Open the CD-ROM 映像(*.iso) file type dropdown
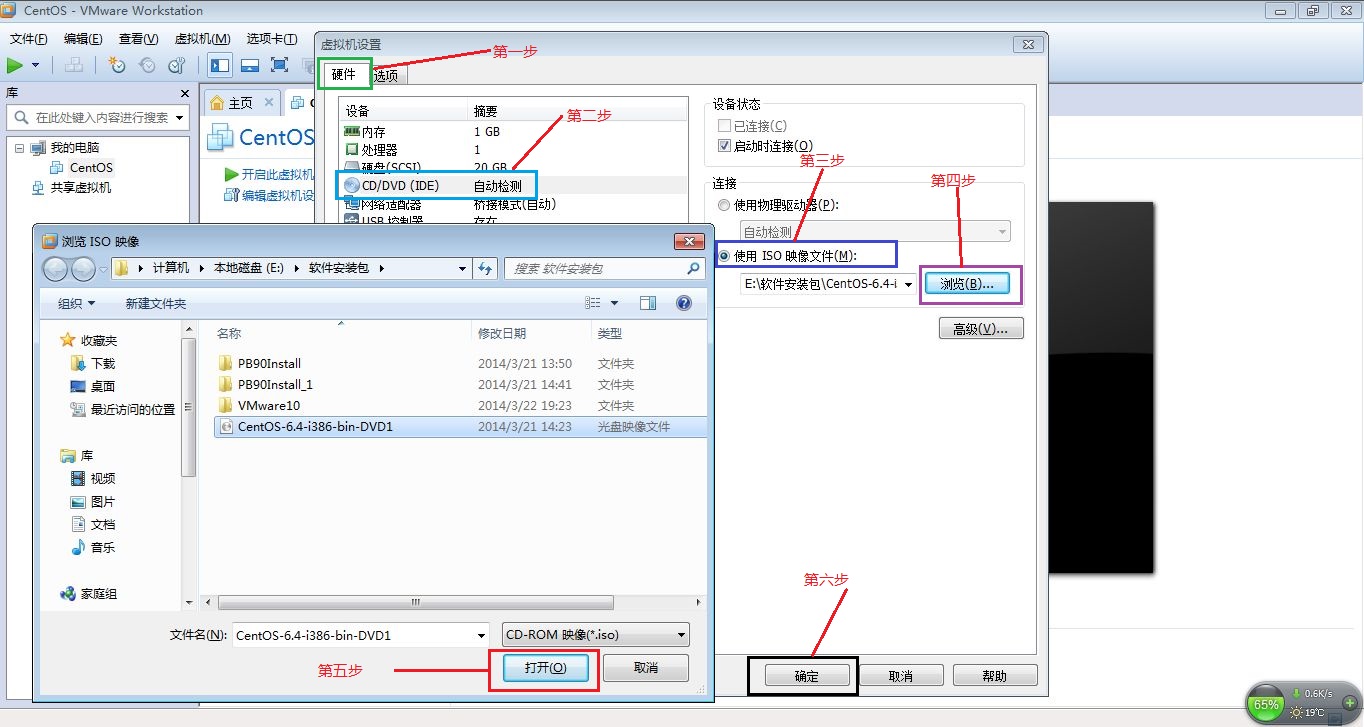This screenshot has width=1364, height=727. click(x=597, y=635)
